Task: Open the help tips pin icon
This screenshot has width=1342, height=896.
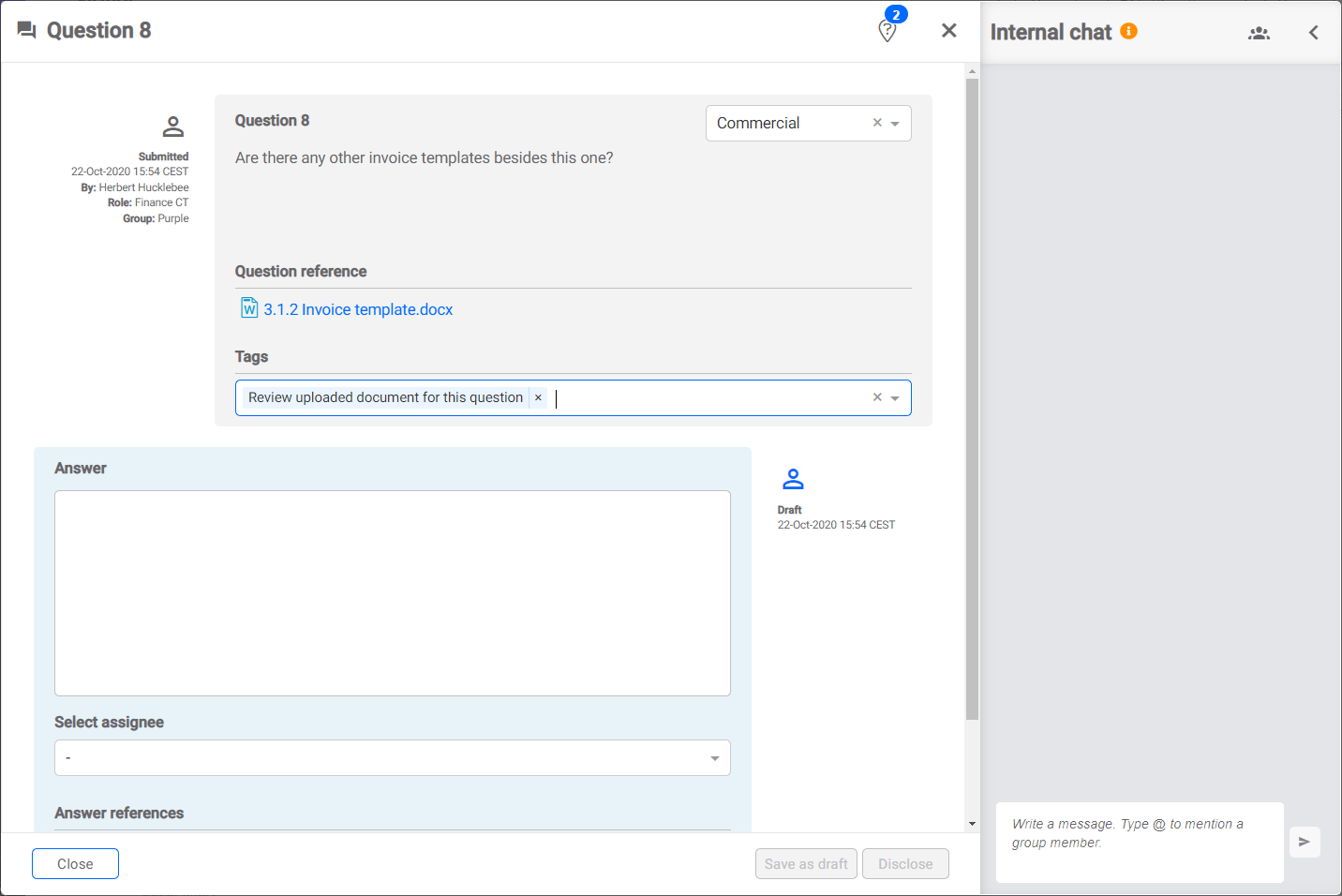Action: click(887, 31)
